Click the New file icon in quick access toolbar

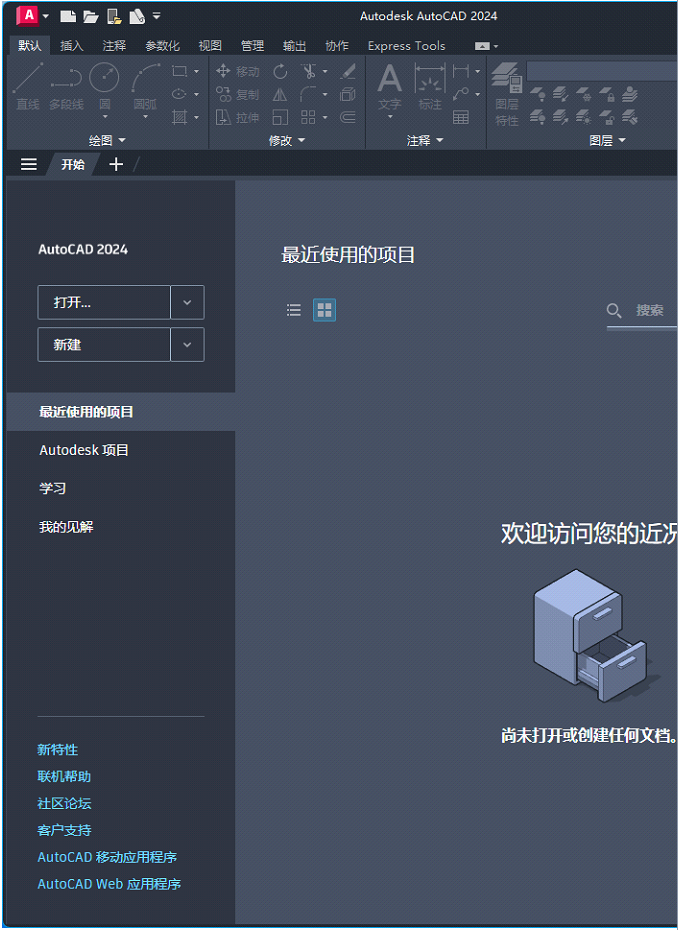point(68,16)
